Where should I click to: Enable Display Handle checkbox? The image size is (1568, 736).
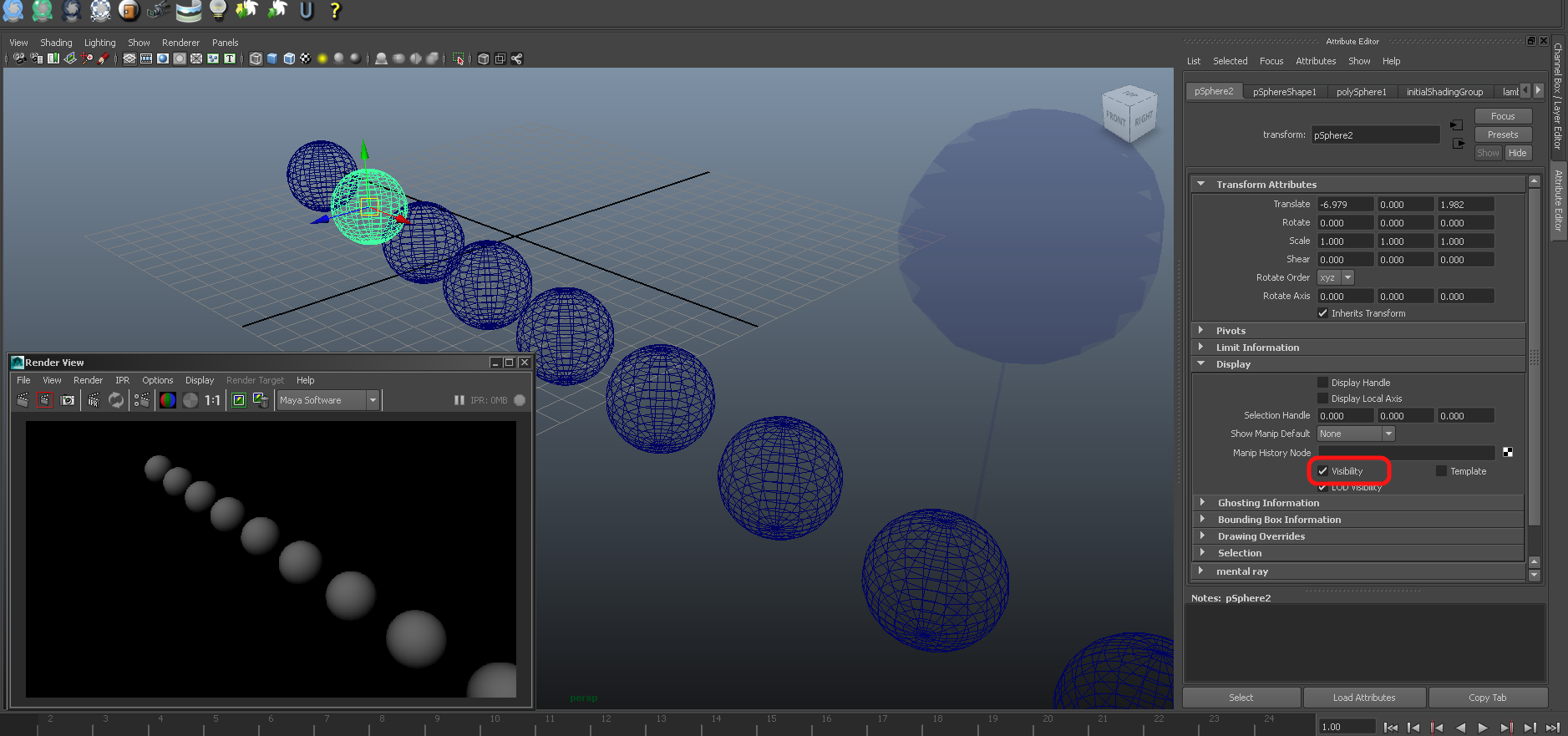point(1322,383)
